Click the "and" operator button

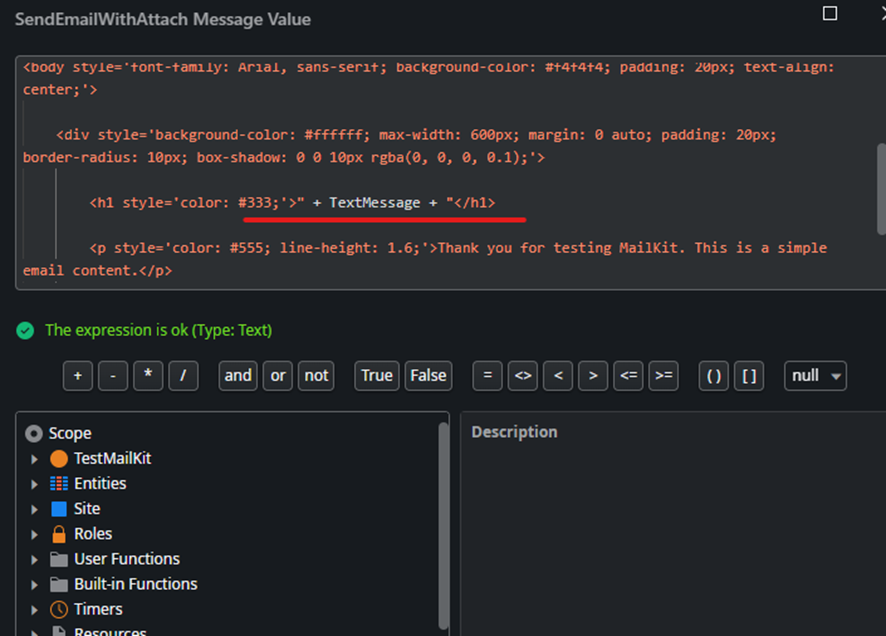tap(237, 376)
